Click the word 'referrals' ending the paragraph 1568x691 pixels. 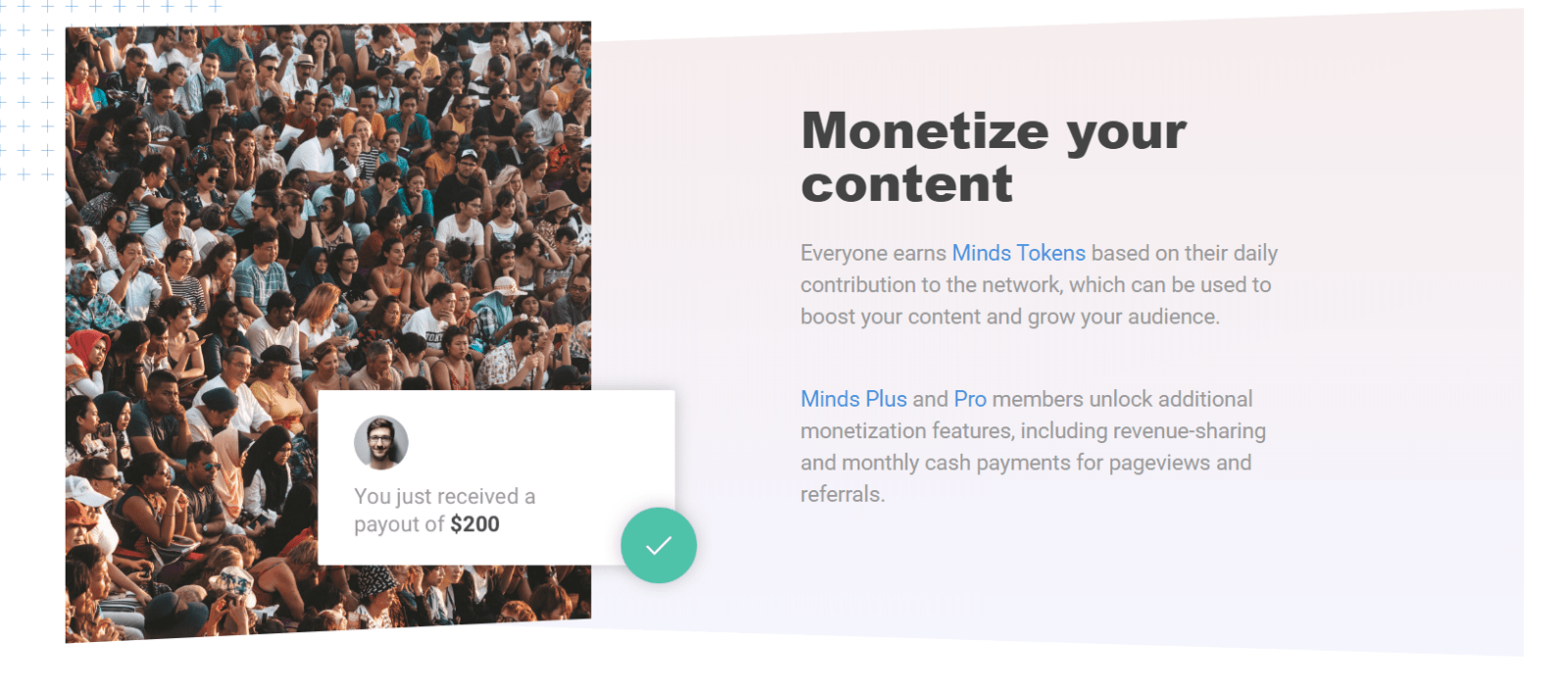pyautogui.click(x=841, y=494)
